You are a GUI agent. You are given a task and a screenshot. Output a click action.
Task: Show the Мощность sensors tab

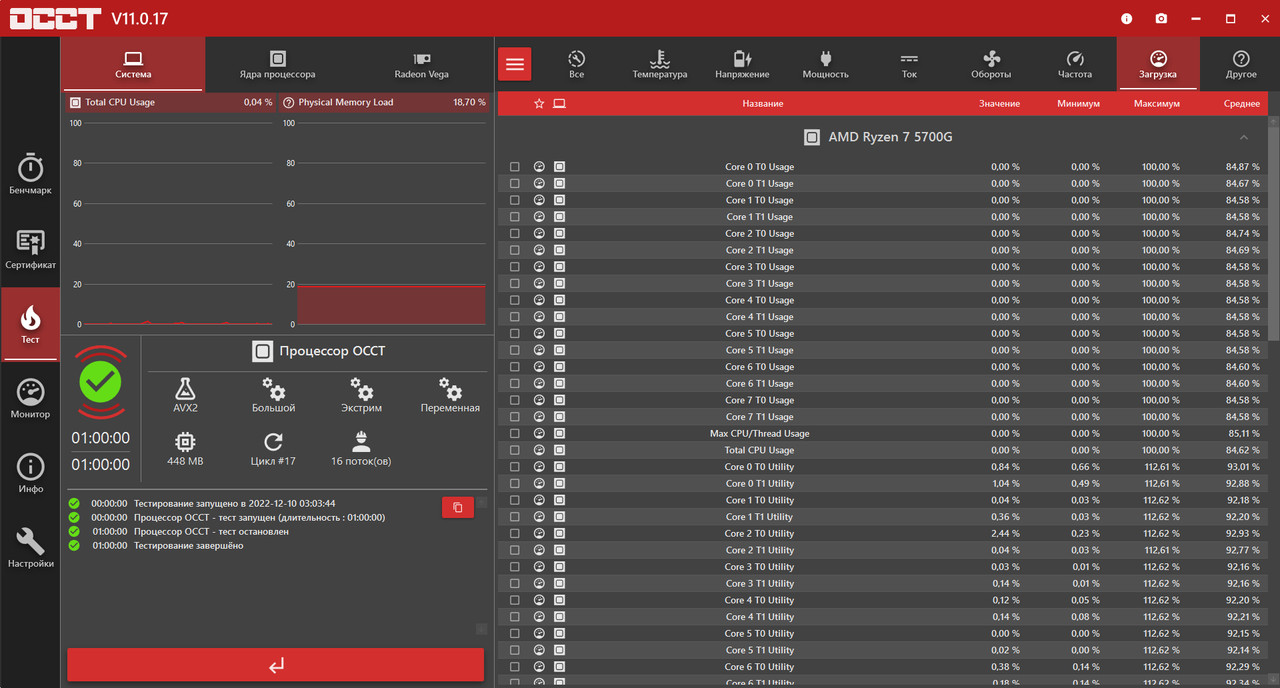pos(825,64)
